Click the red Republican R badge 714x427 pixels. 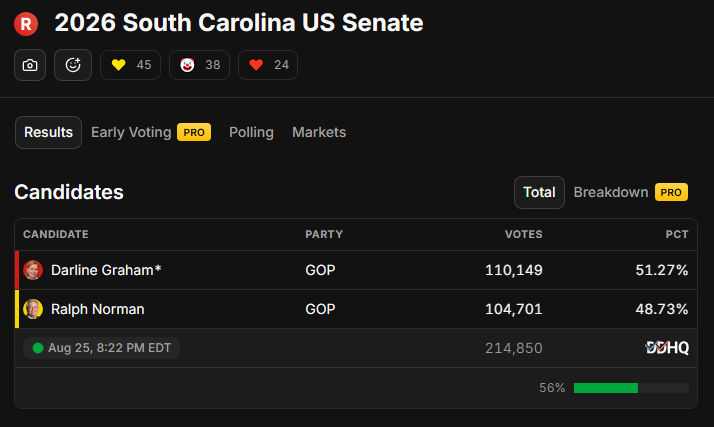coord(26,24)
